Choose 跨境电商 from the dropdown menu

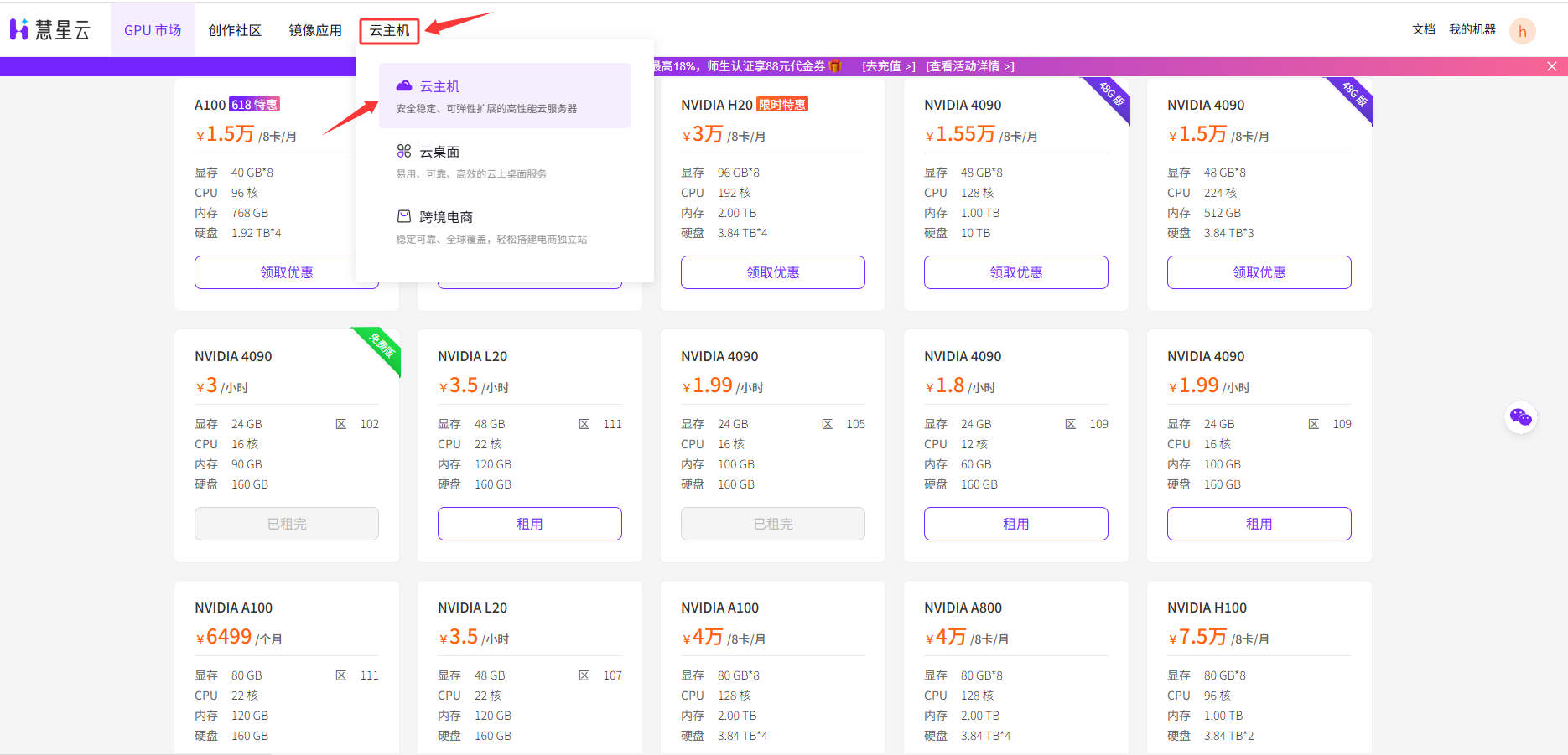pos(505,226)
